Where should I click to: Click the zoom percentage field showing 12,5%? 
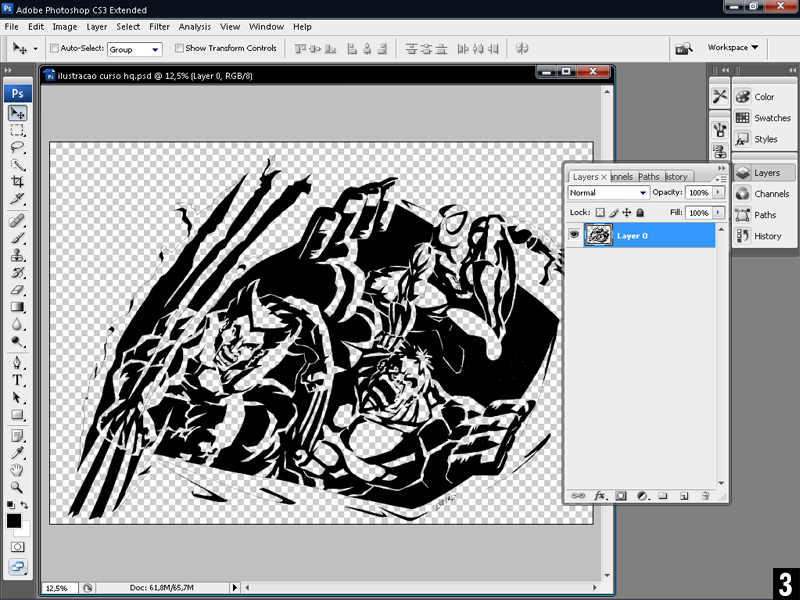pos(59,588)
